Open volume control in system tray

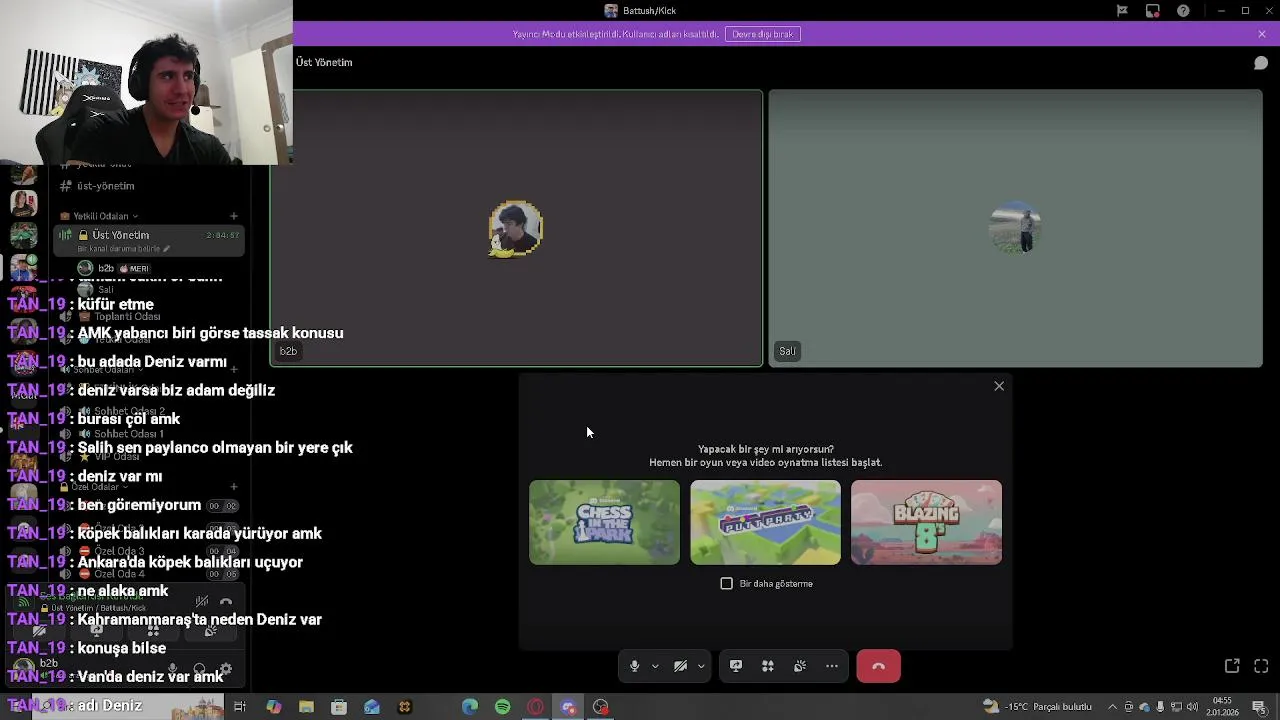(1192, 707)
